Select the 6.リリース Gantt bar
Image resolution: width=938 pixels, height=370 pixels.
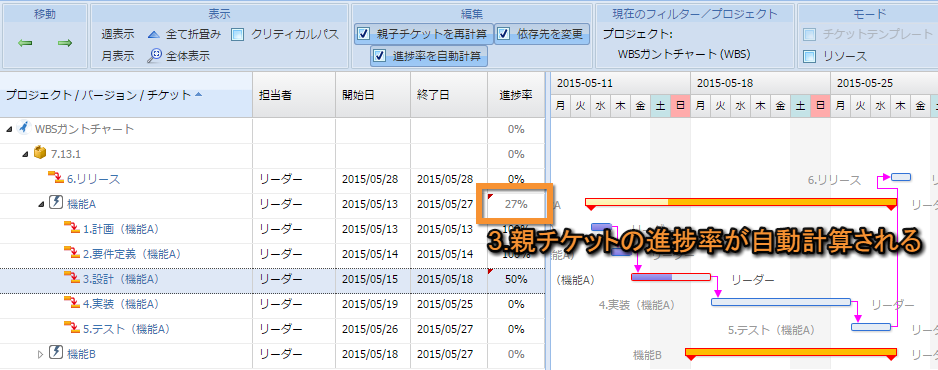click(x=901, y=177)
